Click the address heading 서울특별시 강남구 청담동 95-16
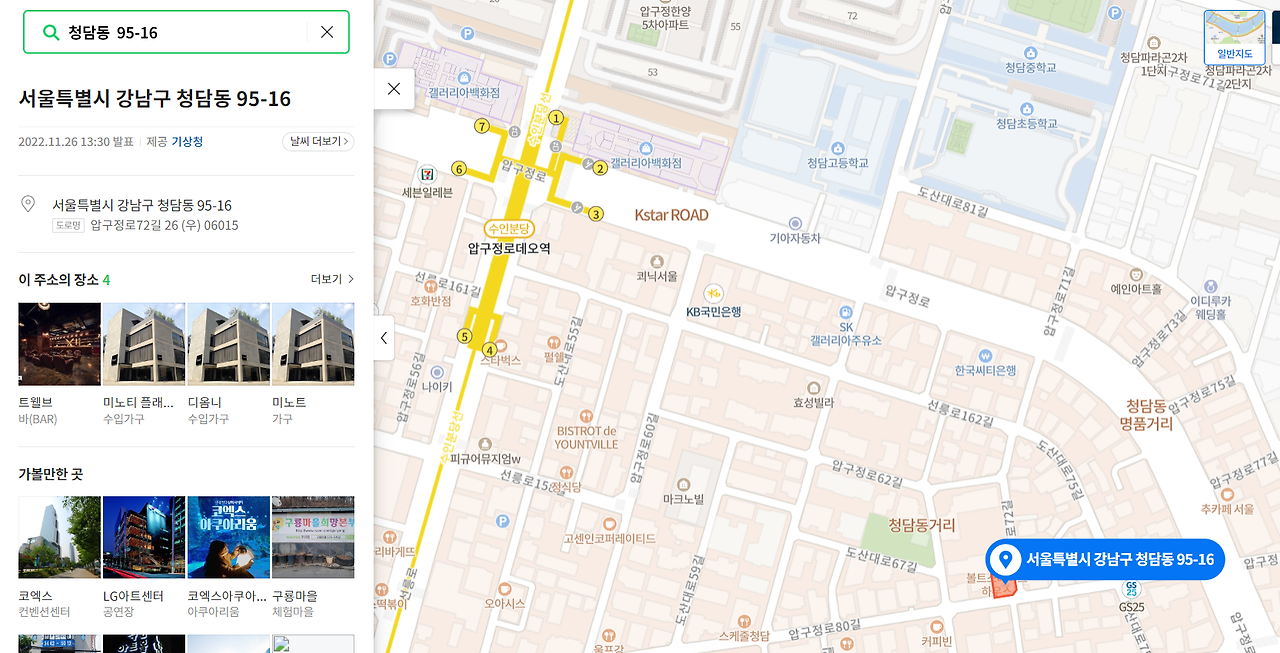Image resolution: width=1280 pixels, height=653 pixels. click(x=155, y=98)
